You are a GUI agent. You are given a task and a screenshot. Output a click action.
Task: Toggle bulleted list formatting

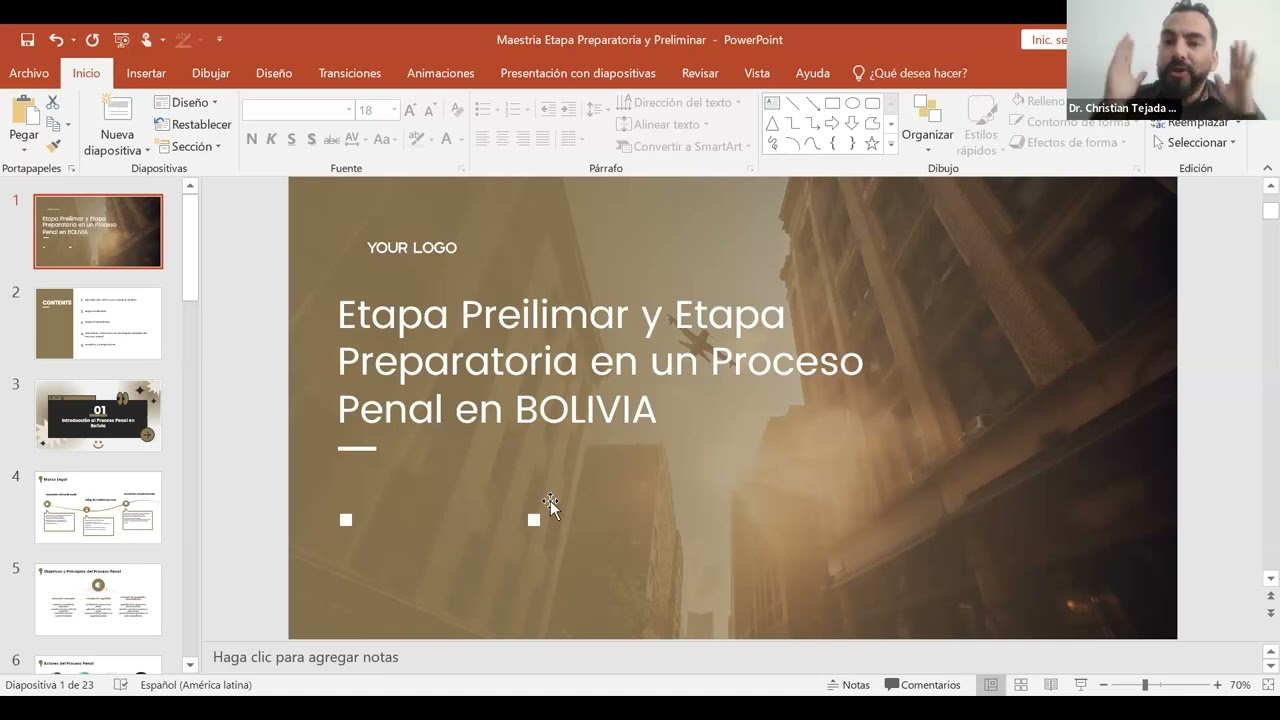click(485, 110)
